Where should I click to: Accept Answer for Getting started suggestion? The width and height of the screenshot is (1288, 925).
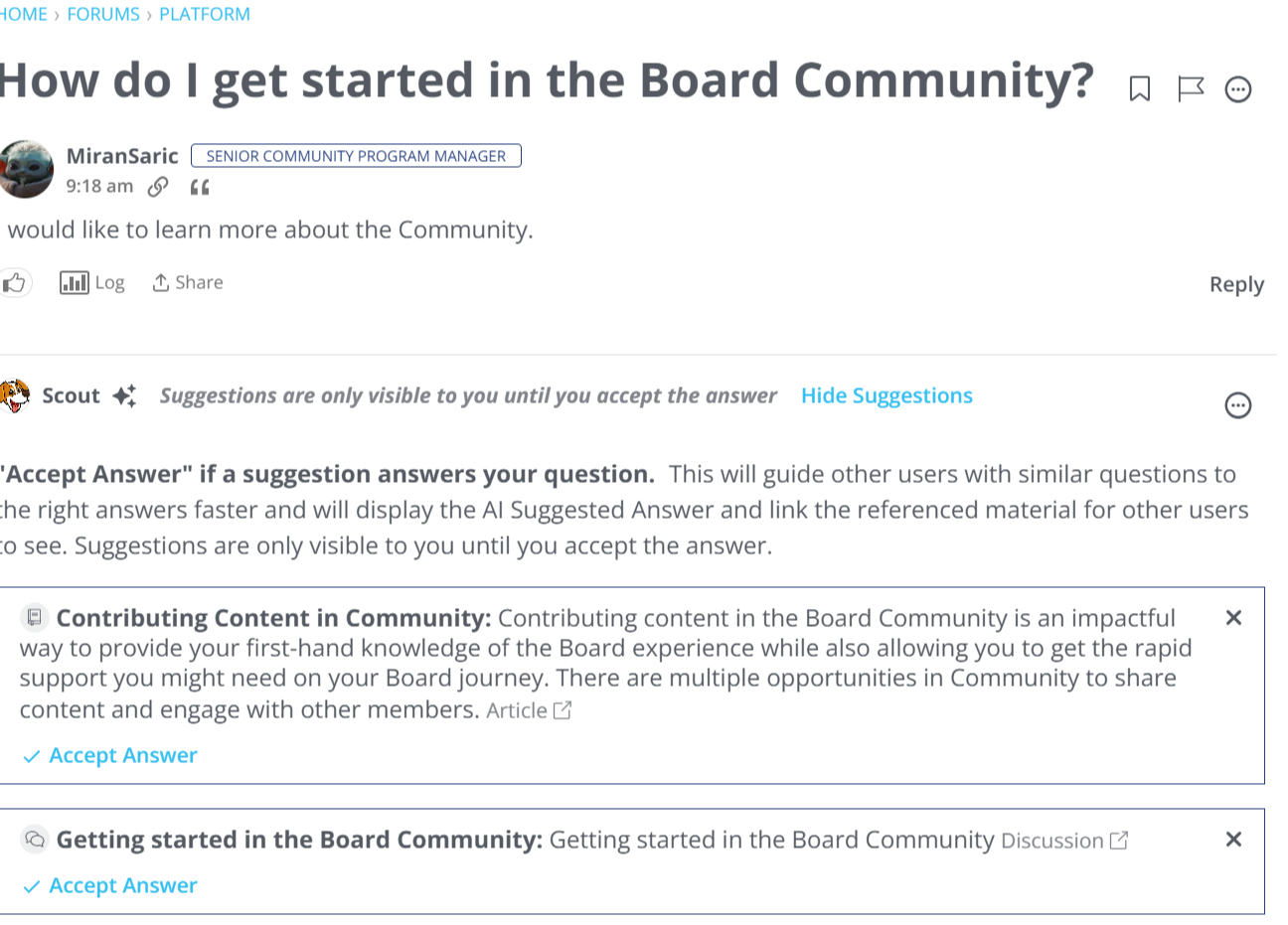[x=110, y=885]
